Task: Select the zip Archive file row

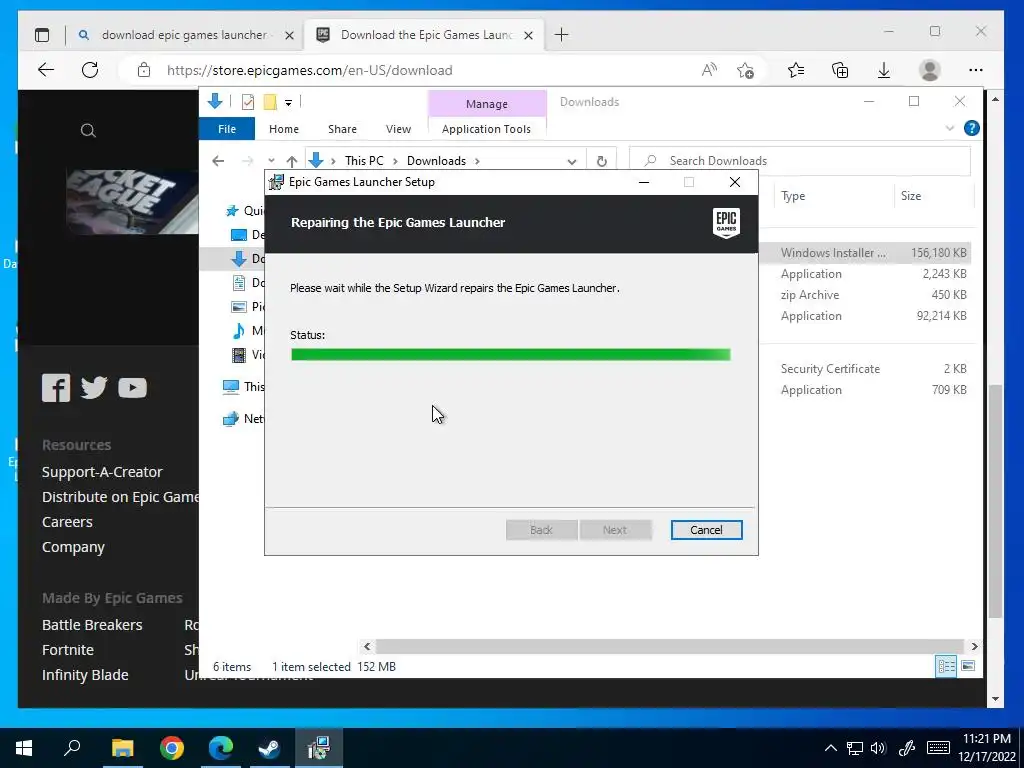Action: click(x=865, y=295)
